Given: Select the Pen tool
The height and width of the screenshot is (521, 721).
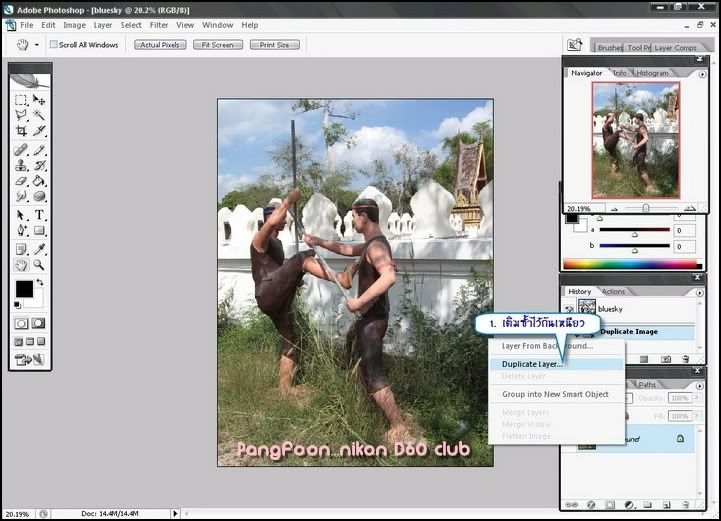Looking at the screenshot, I should pos(21,230).
